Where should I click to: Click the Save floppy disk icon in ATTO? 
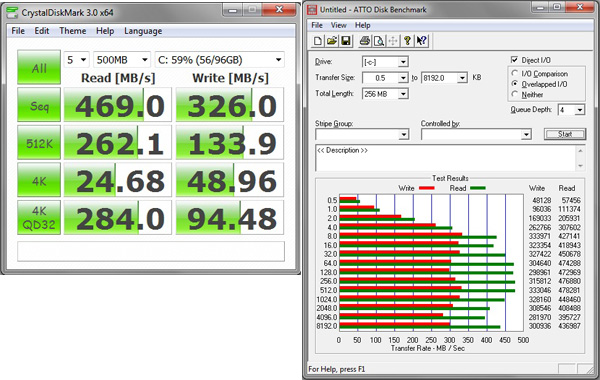click(346, 41)
